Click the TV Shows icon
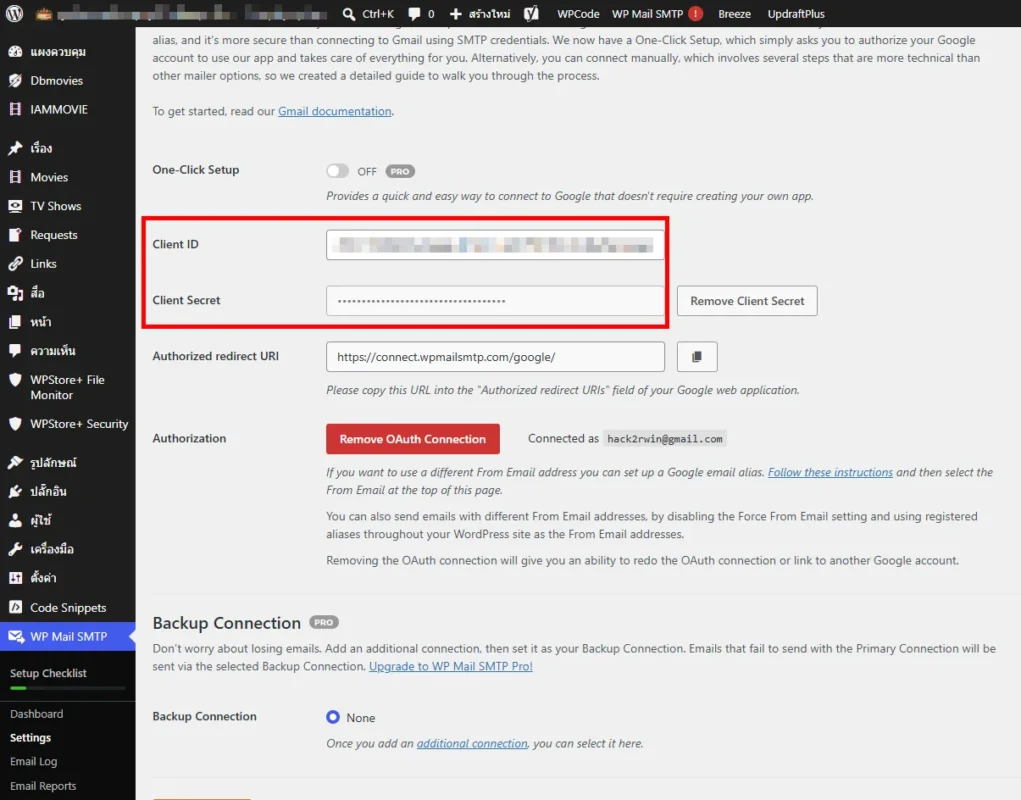 point(16,206)
